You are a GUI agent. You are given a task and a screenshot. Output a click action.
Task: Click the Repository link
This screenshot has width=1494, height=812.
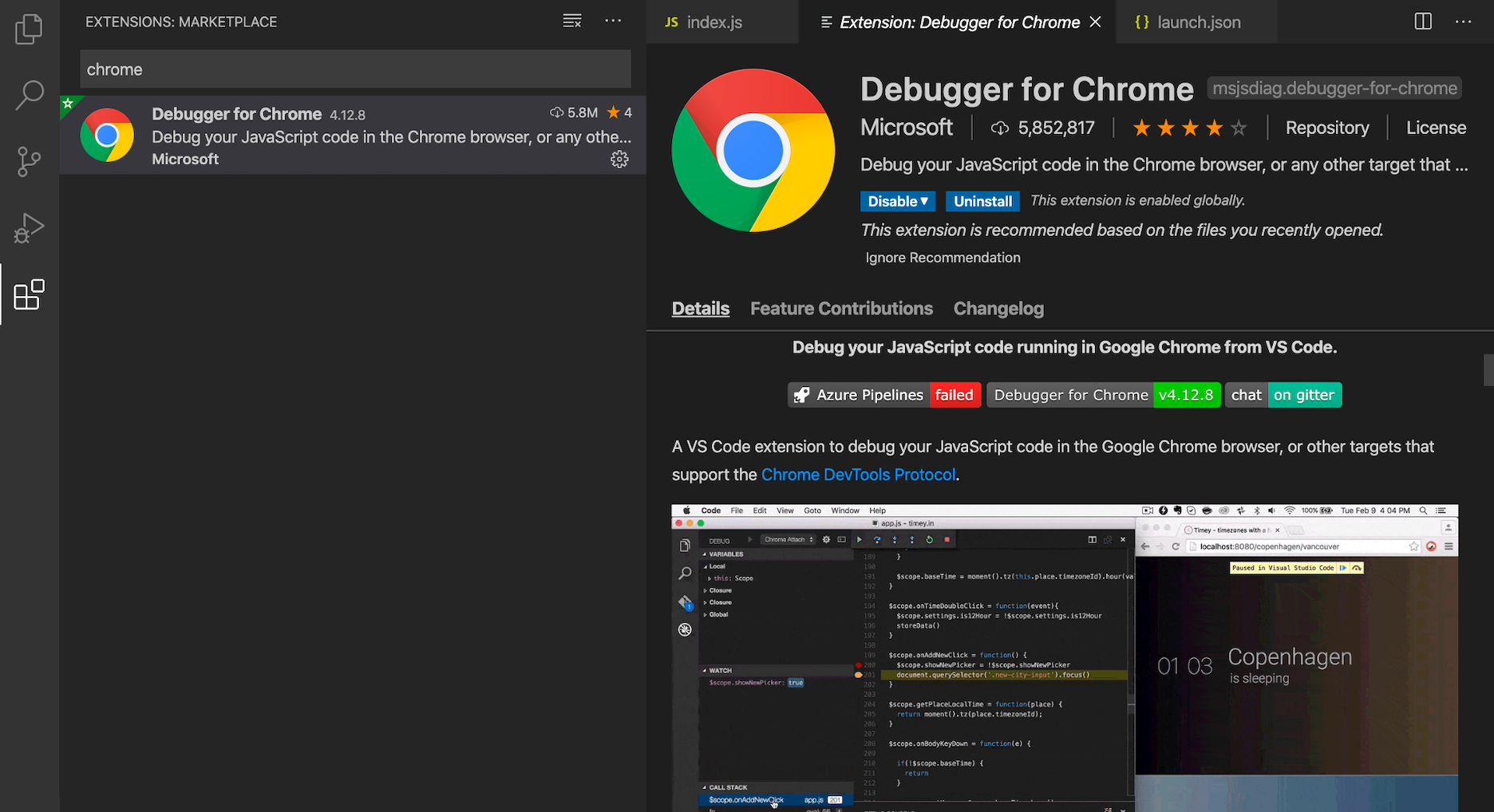[x=1326, y=128]
